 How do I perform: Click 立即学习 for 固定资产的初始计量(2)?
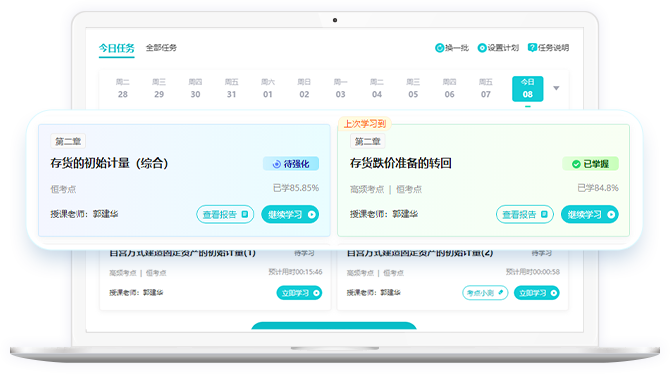[x=537, y=293]
